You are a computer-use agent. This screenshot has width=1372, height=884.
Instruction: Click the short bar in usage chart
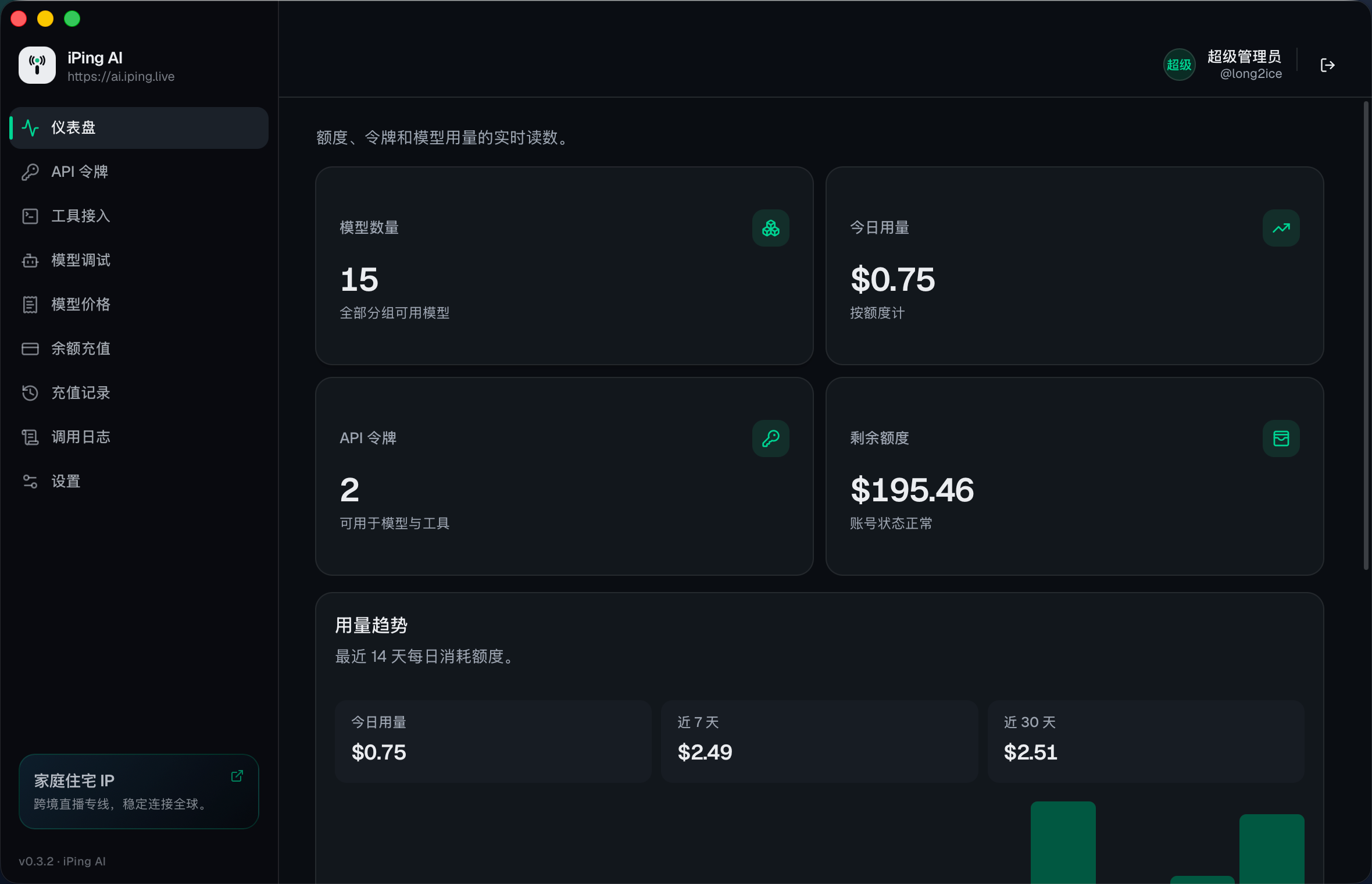coord(1202,880)
